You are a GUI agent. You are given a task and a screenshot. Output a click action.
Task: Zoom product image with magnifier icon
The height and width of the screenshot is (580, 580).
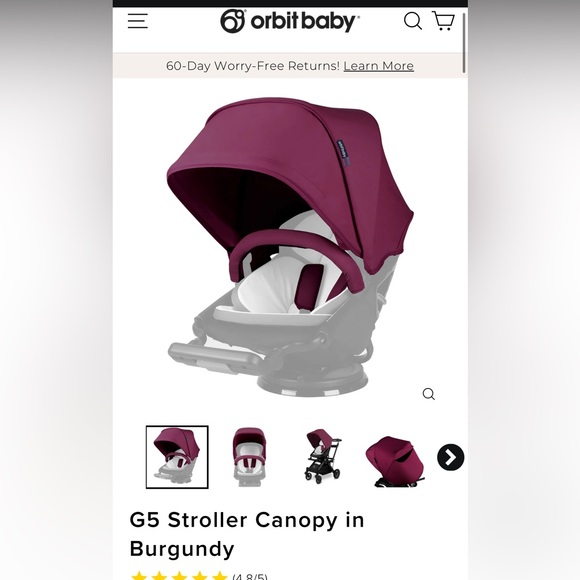click(428, 394)
